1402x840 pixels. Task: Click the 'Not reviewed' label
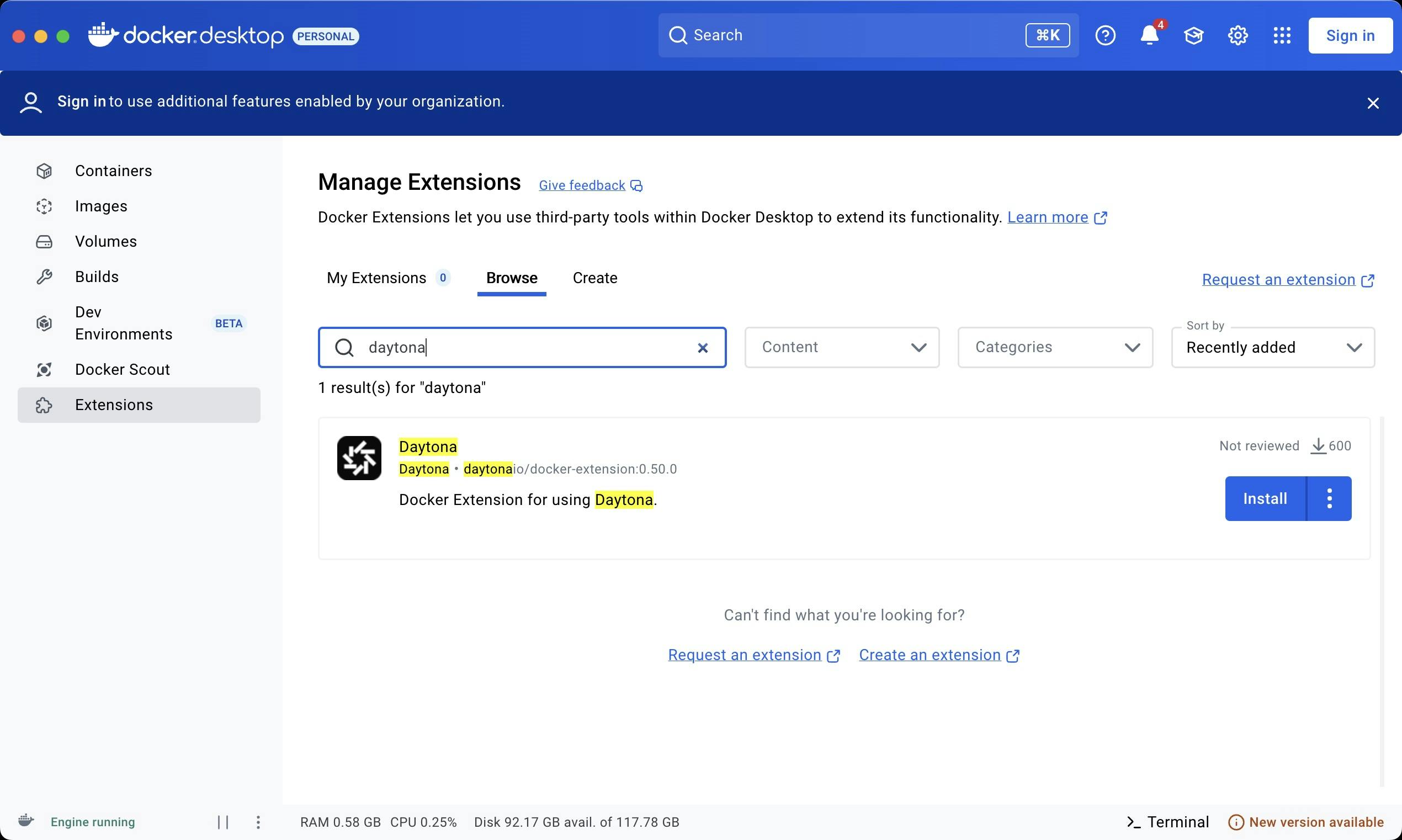(x=1259, y=446)
